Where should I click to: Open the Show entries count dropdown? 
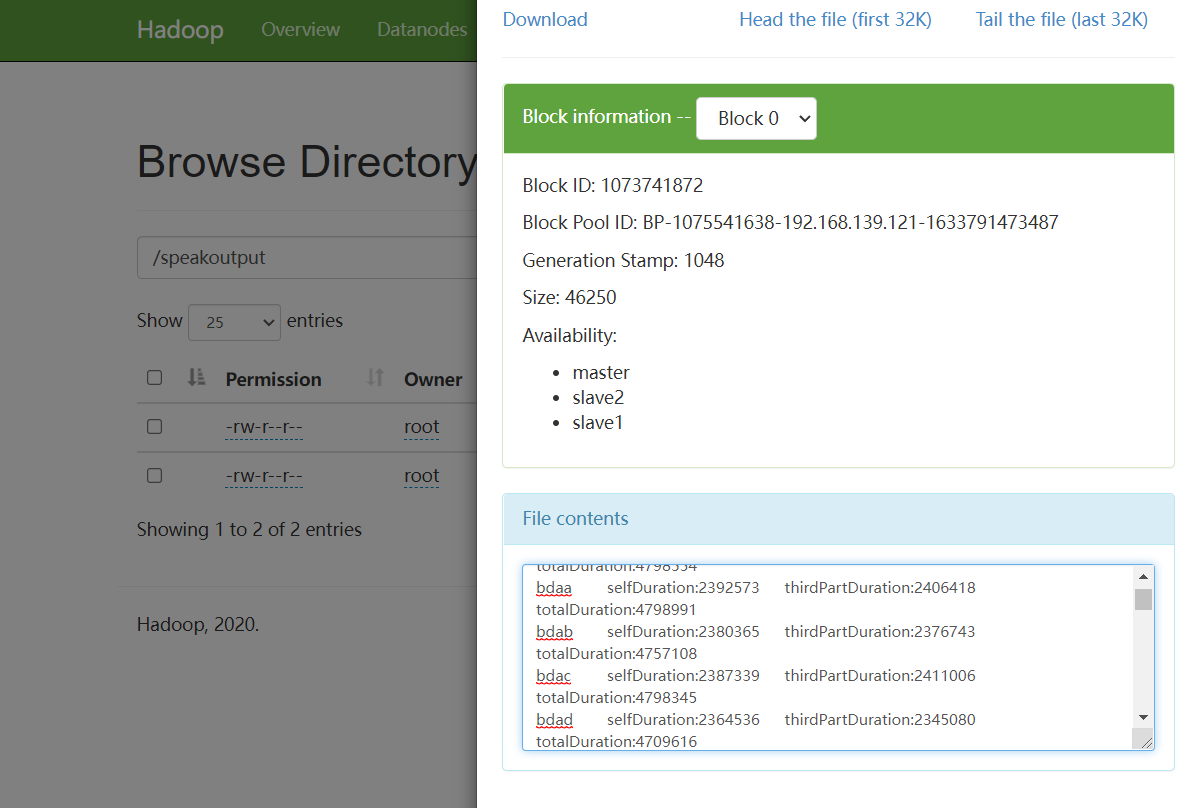point(234,322)
